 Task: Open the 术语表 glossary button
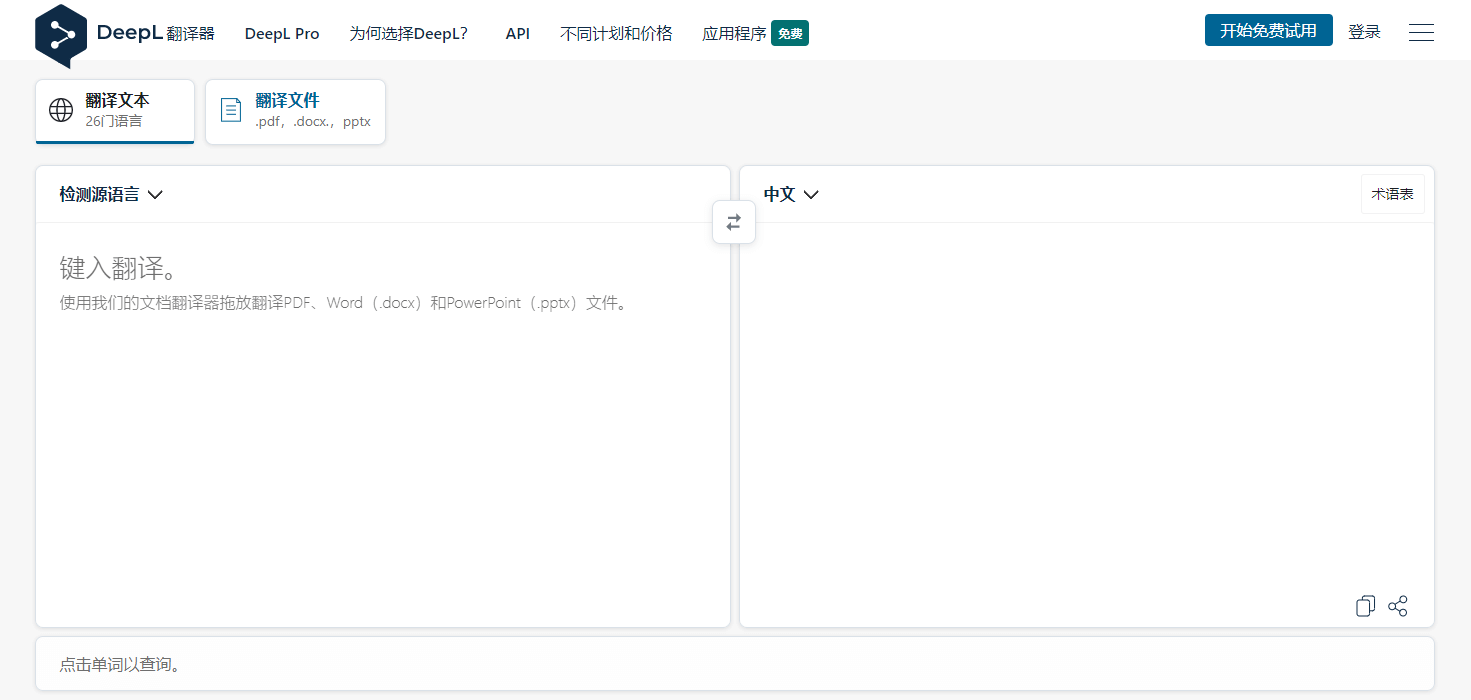click(x=1392, y=194)
